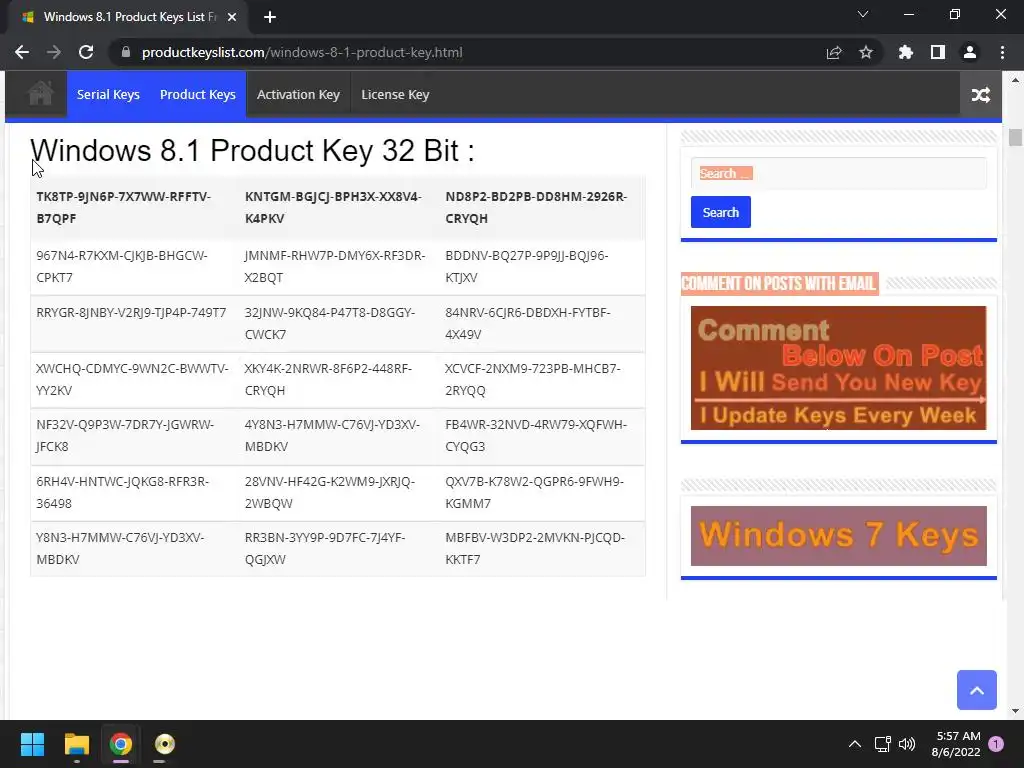Open the Activation Key menu item
Screen dimensions: 1024x768
click(298, 95)
